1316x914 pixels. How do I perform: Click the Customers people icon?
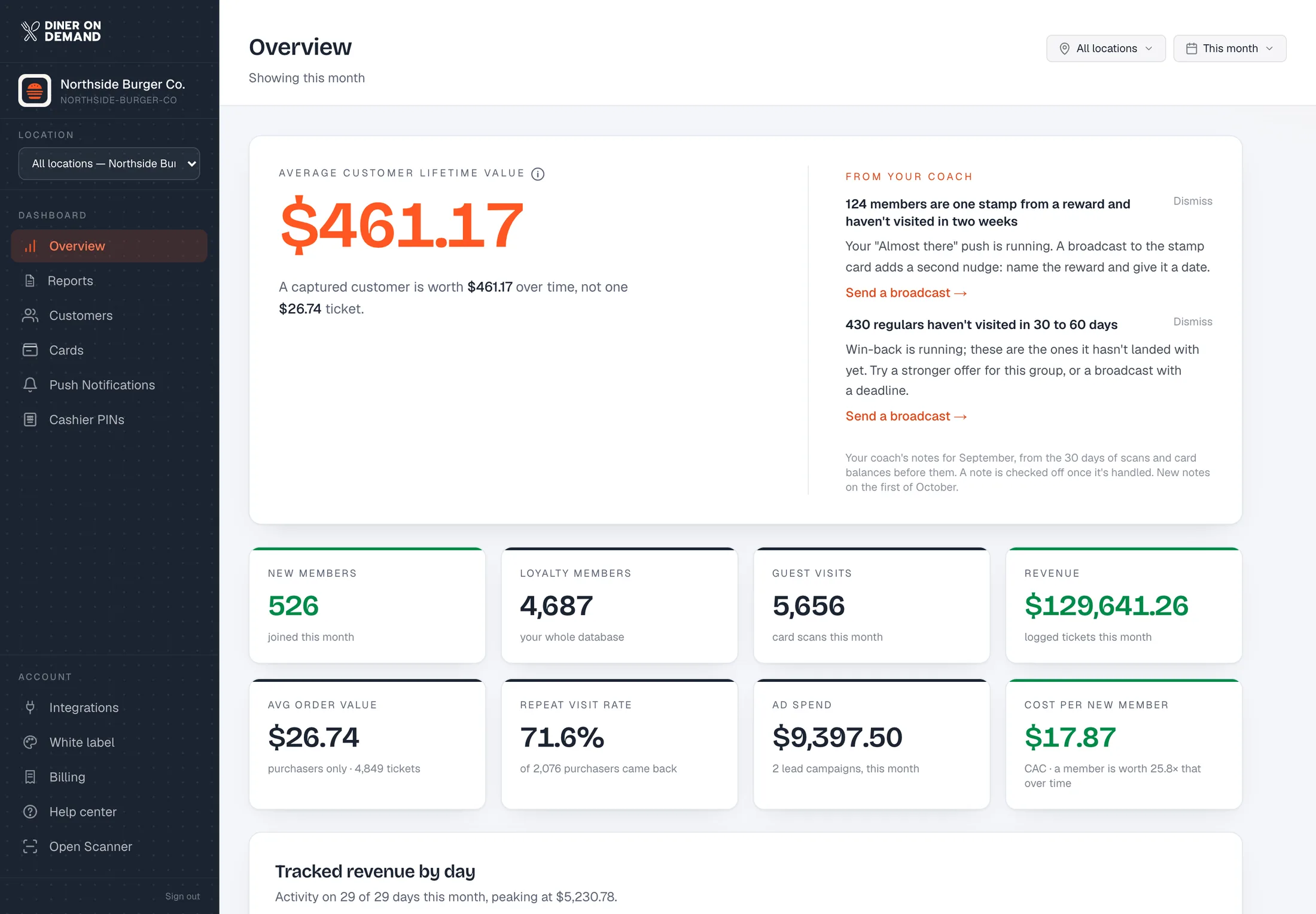click(30, 315)
